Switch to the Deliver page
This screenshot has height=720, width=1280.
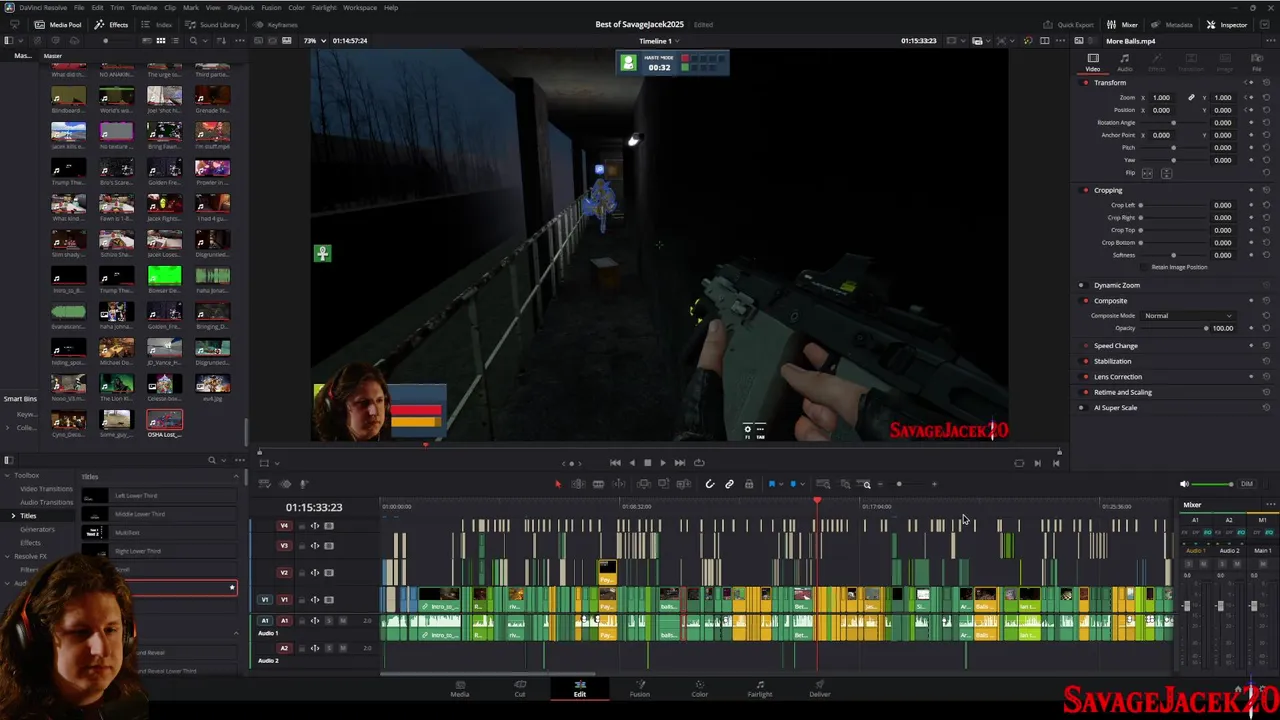coord(820,689)
